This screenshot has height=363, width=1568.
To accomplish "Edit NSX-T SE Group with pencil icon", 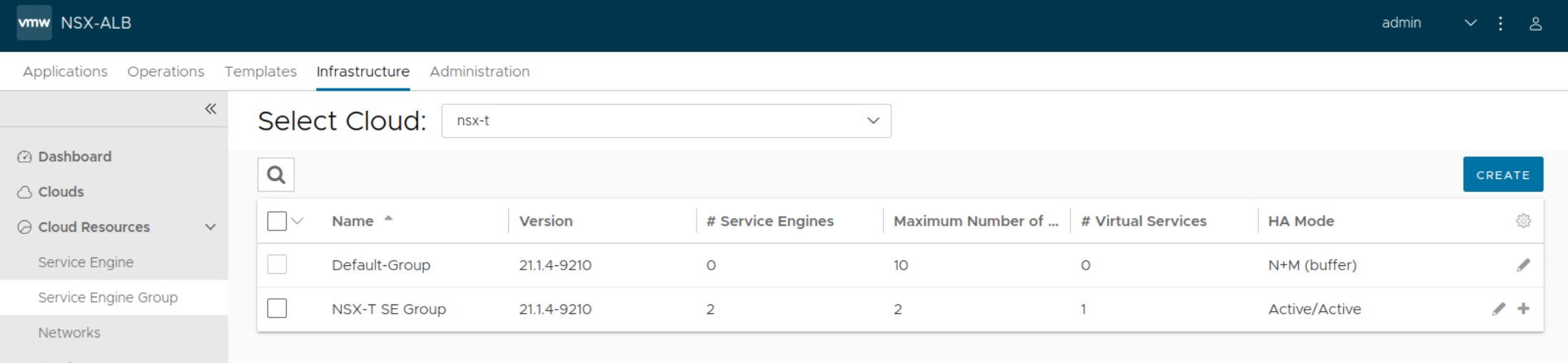I will [1498, 309].
